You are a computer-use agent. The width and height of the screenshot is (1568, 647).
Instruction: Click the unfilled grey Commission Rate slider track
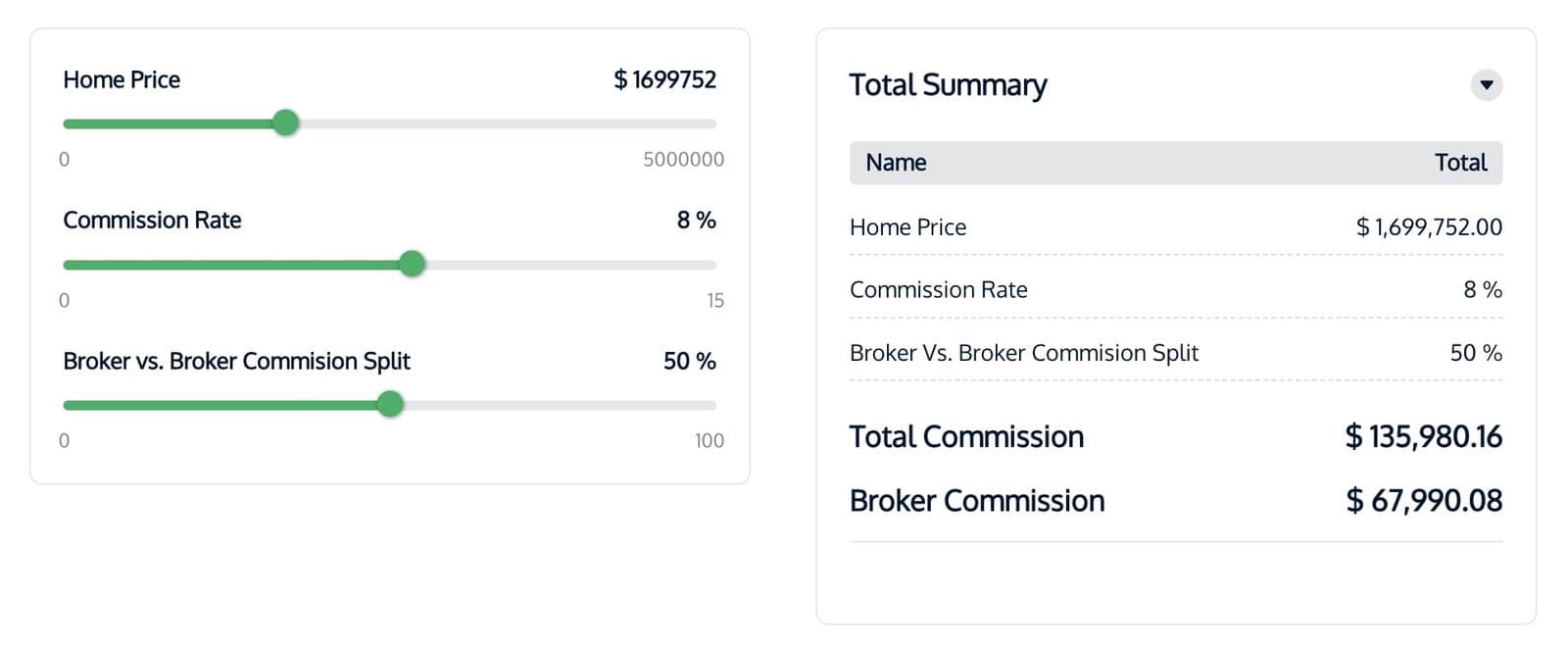pos(570,265)
